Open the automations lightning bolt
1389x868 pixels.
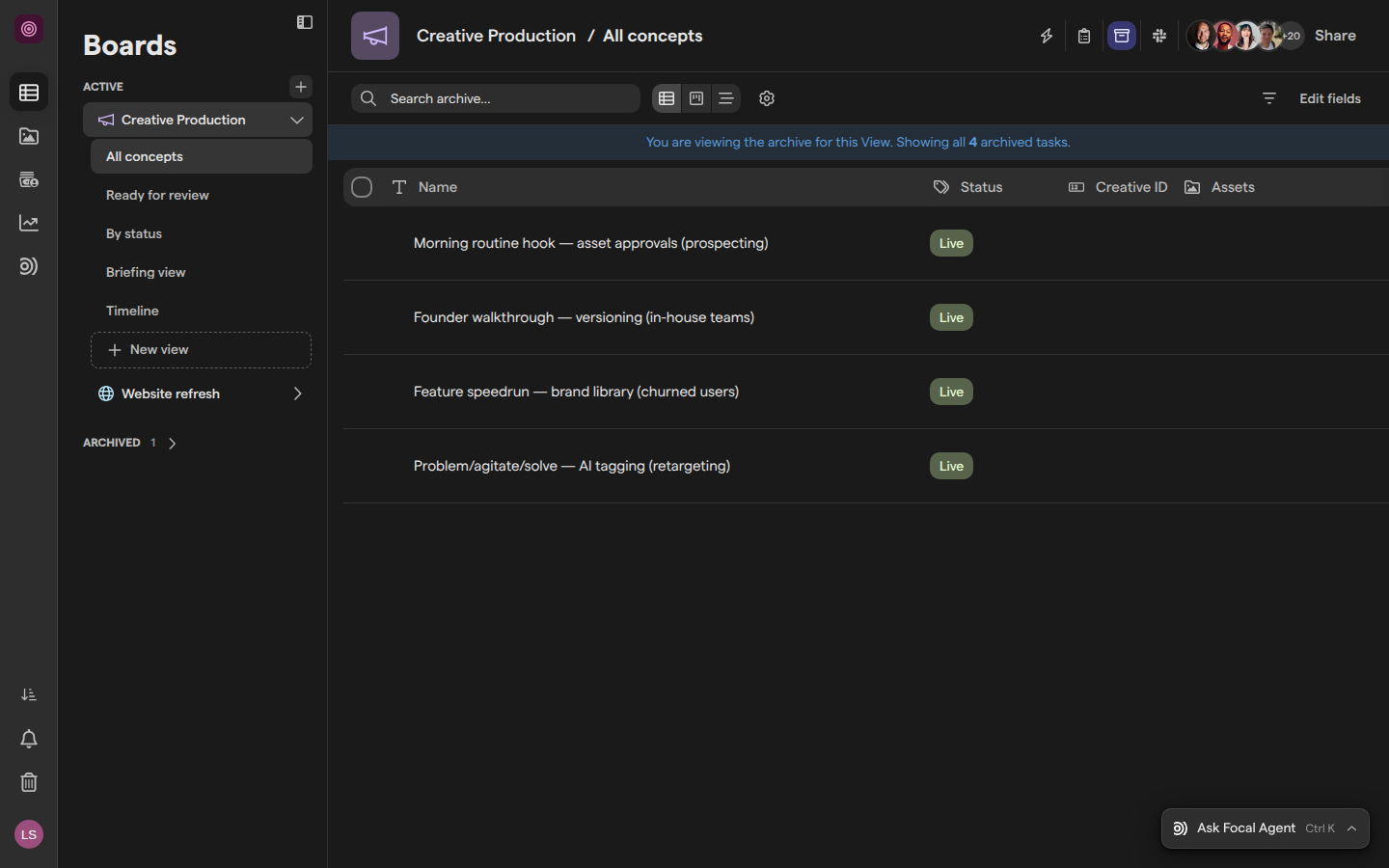(1047, 36)
